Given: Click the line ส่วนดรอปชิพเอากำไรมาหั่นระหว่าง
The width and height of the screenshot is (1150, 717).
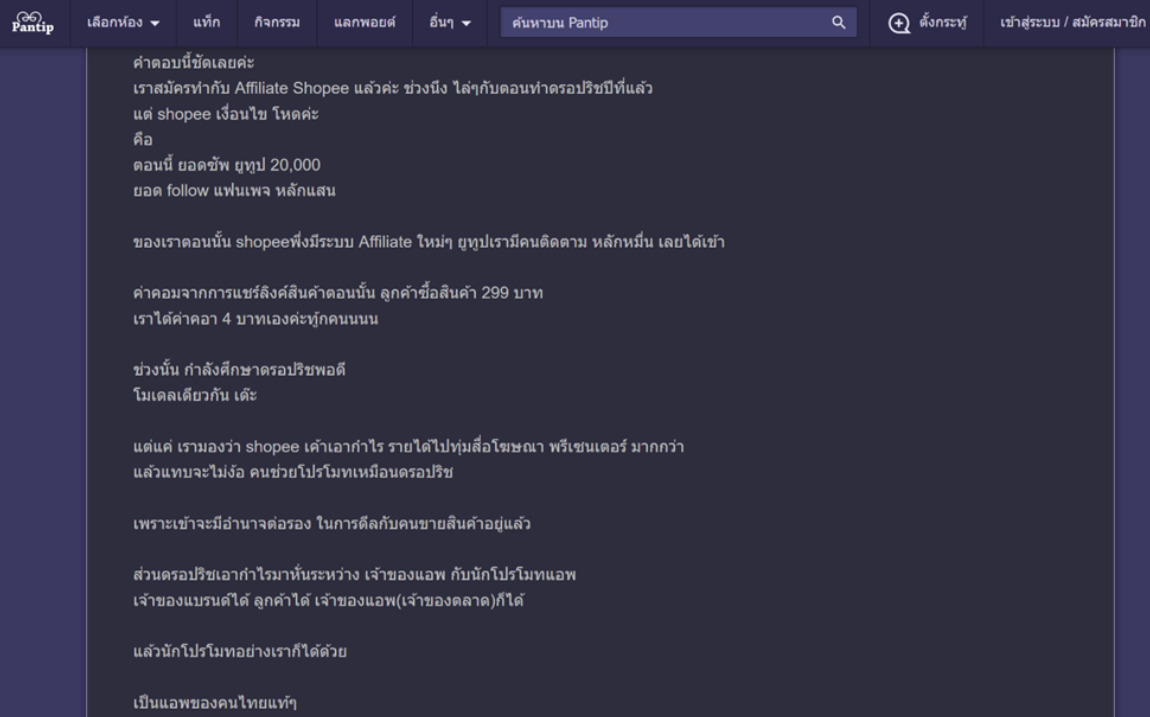Looking at the screenshot, I should coord(354,575).
